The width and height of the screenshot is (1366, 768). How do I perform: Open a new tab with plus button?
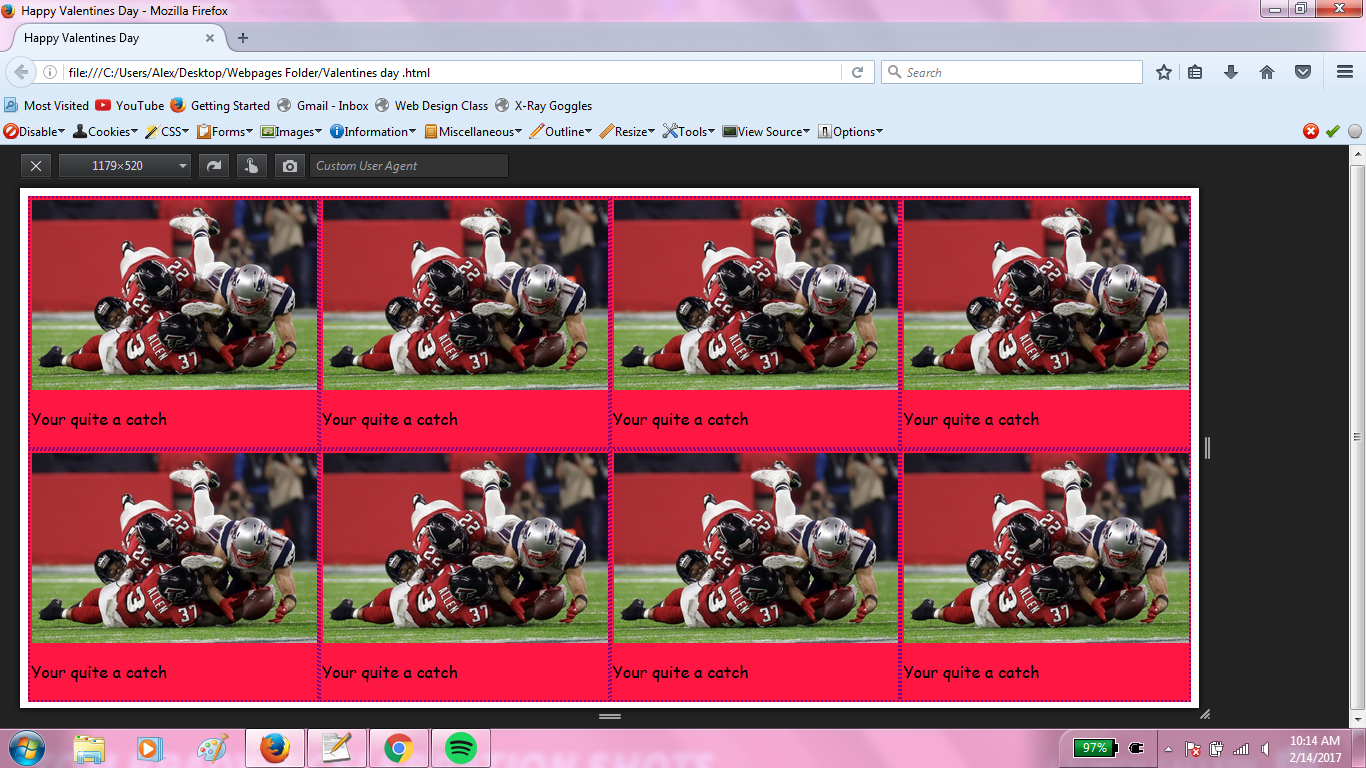click(x=243, y=38)
